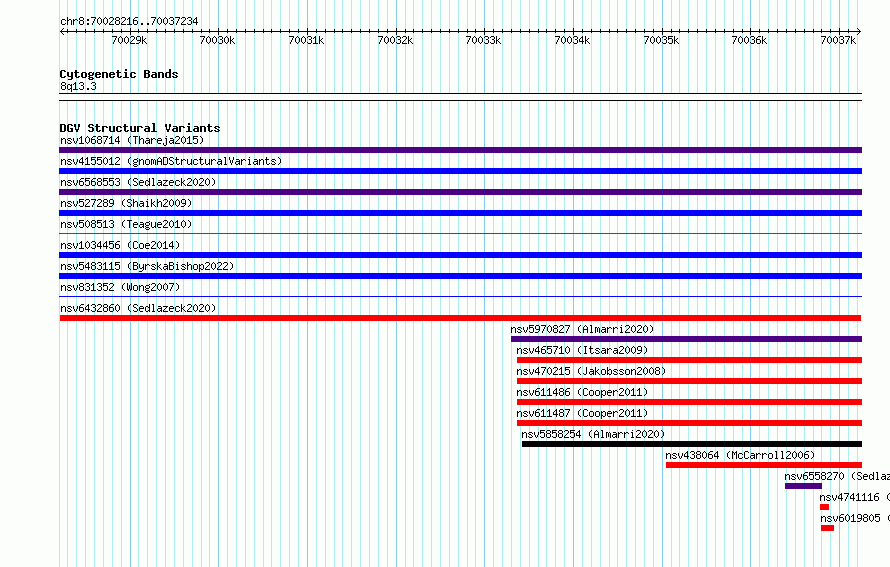Click the 70030k ruler tick label
Image resolution: width=890 pixels, height=567 pixels.
pyautogui.click(x=217, y=40)
